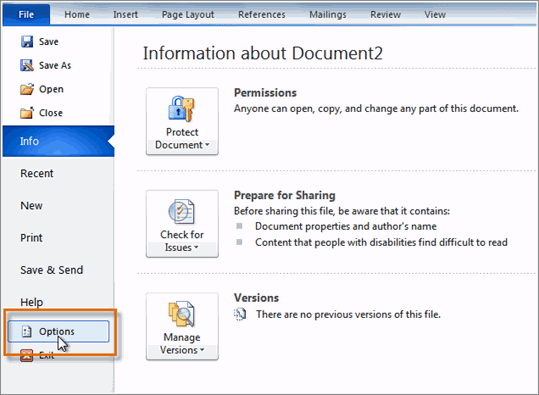Click the Save As icon
Image resolution: width=539 pixels, height=395 pixels.
click(x=27, y=65)
